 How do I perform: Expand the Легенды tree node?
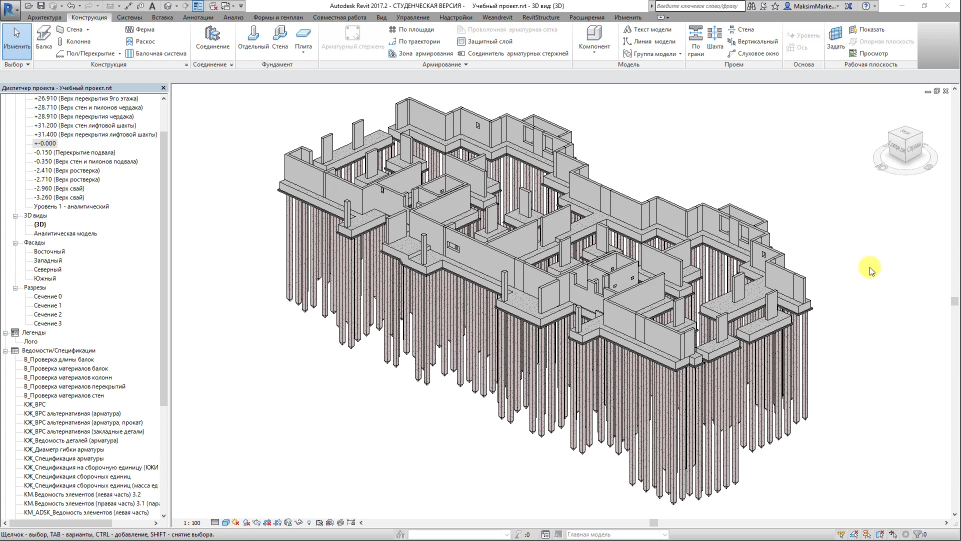[6, 333]
